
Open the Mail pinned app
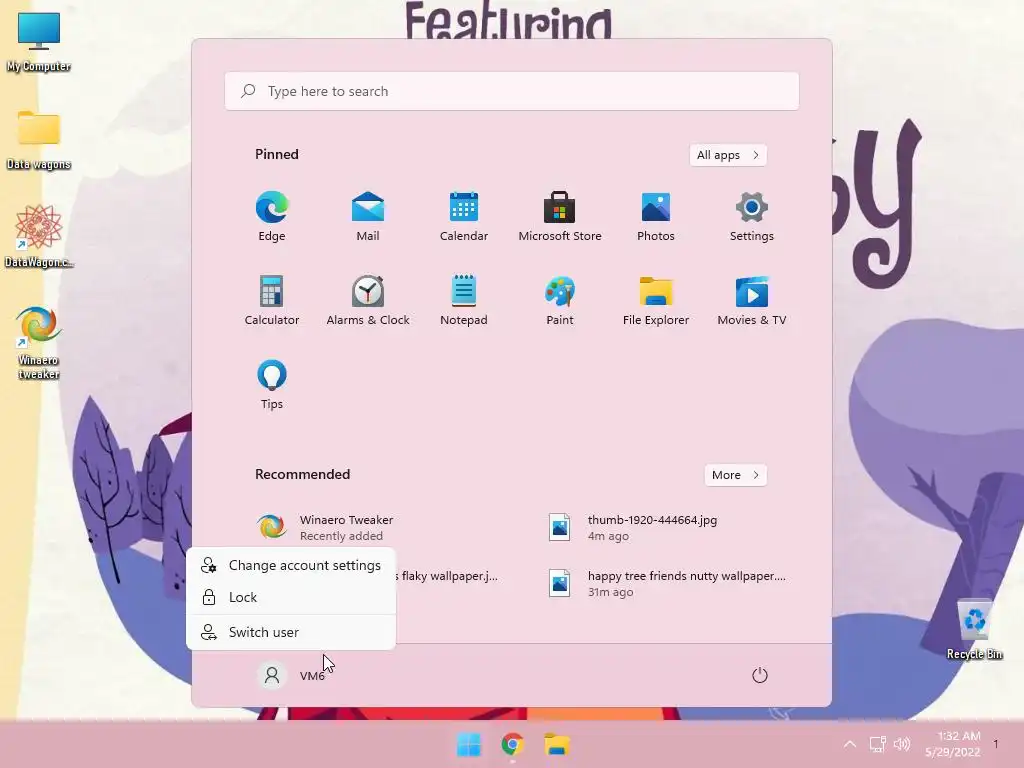tap(368, 217)
